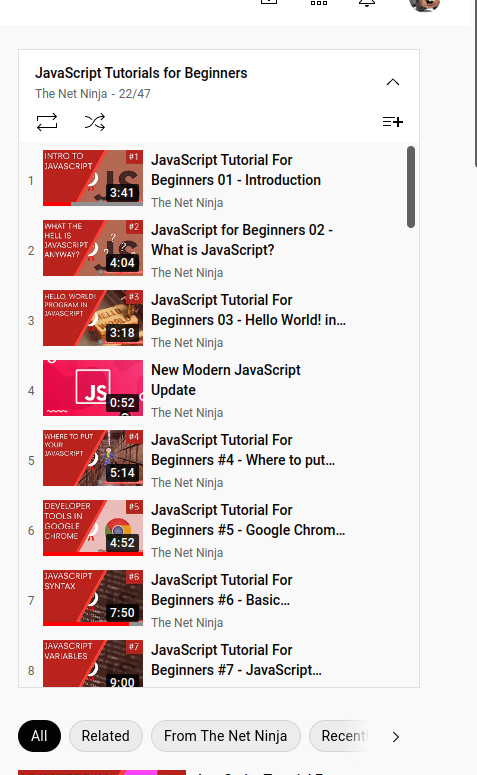Open thumbnail of Beginners 01 - Introduction
This screenshot has width=477, height=775.
[93, 178]
